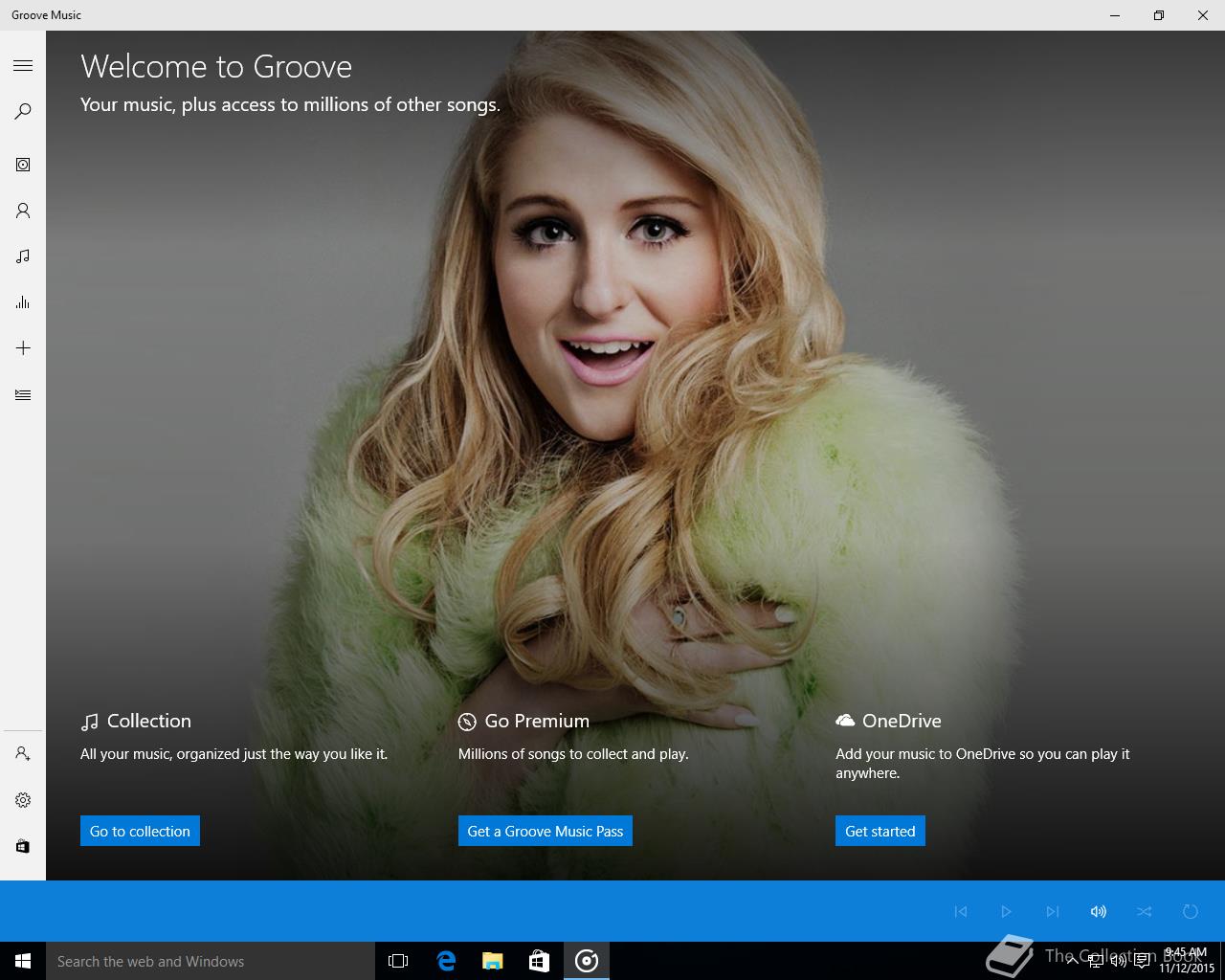Image resolution: width=1225 pixels, height=980 pixels.
Task: Open Artists view in sidebar
Action: click(x=23, y=211)
